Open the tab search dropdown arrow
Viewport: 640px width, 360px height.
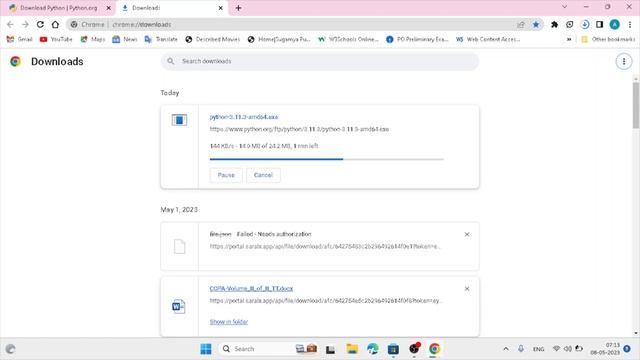pos(564,7)
